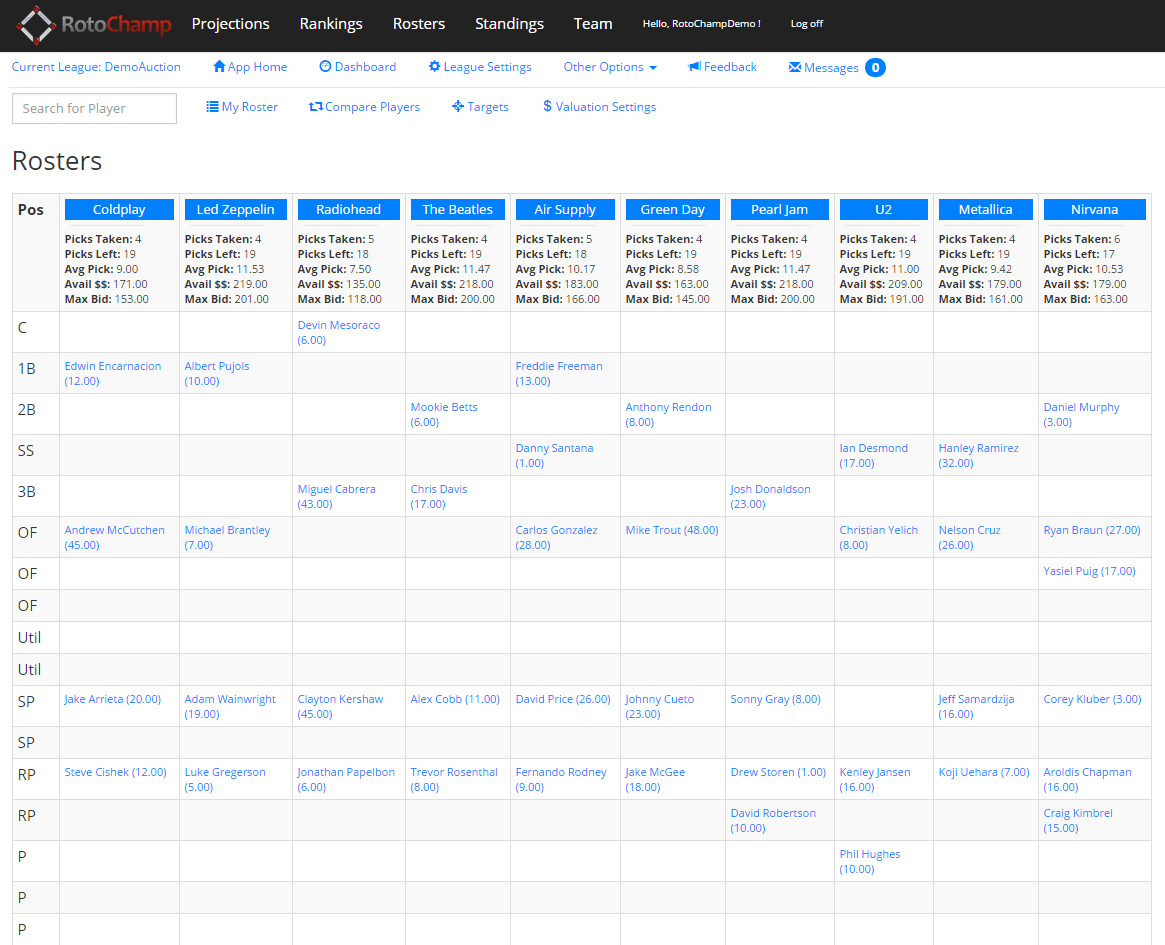The image size is (1165, 945).
Task: Open Koji Uehara player link
Action: click(984, 772)
